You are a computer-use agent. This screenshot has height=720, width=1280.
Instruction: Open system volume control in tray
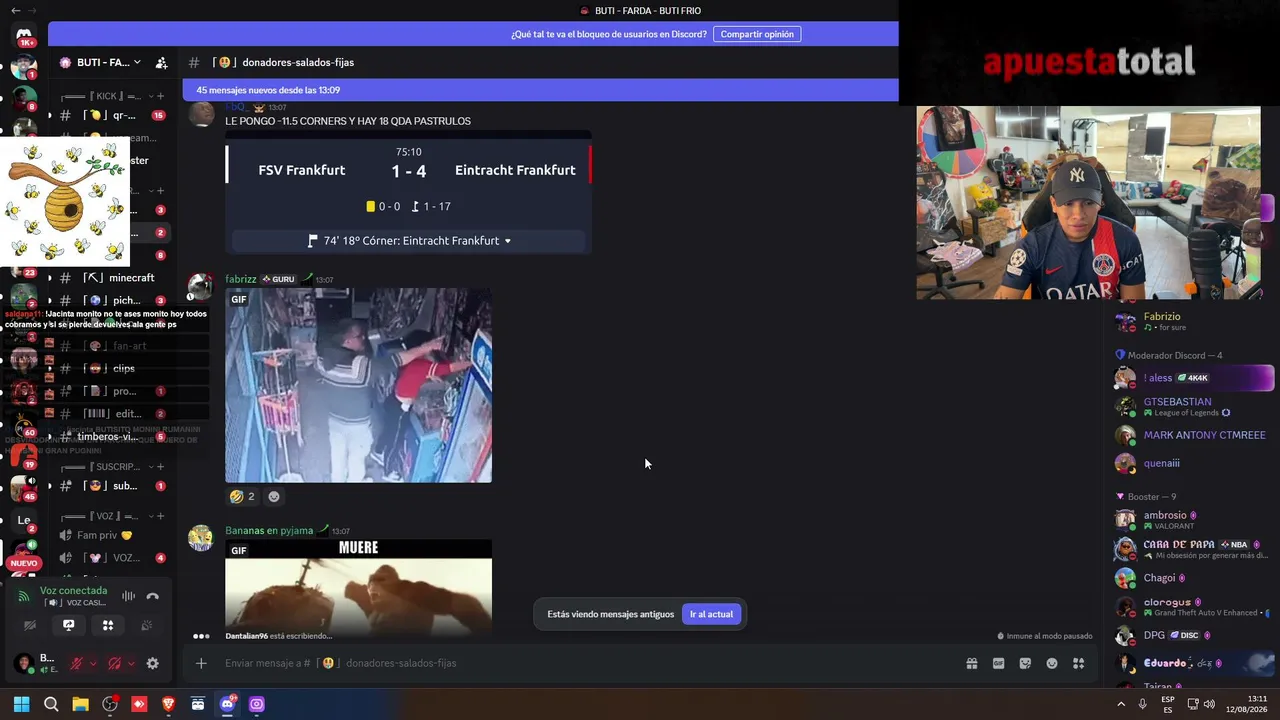1209,704
